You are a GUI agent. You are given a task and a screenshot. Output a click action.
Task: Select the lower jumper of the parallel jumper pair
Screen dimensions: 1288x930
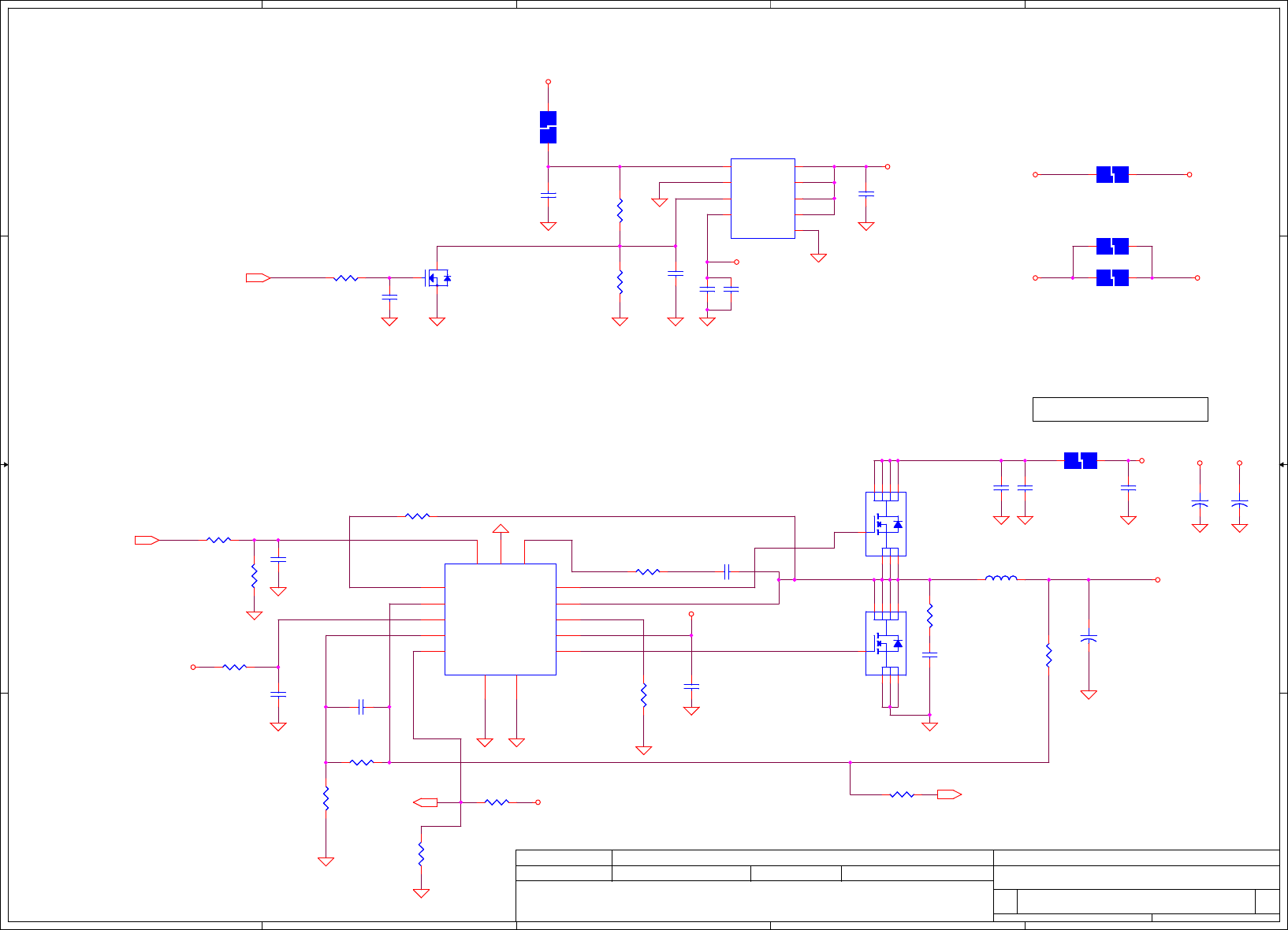click(x=1112, y=277)
